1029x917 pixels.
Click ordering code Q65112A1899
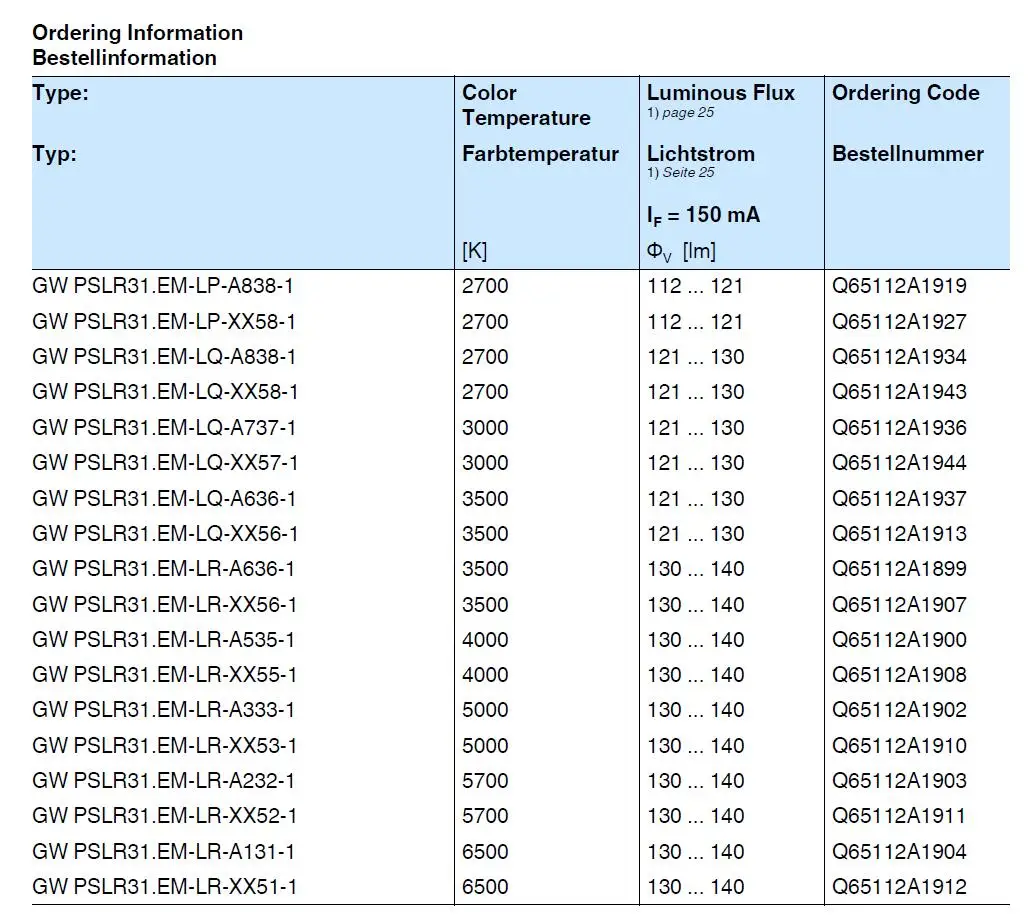pos(899,569)
